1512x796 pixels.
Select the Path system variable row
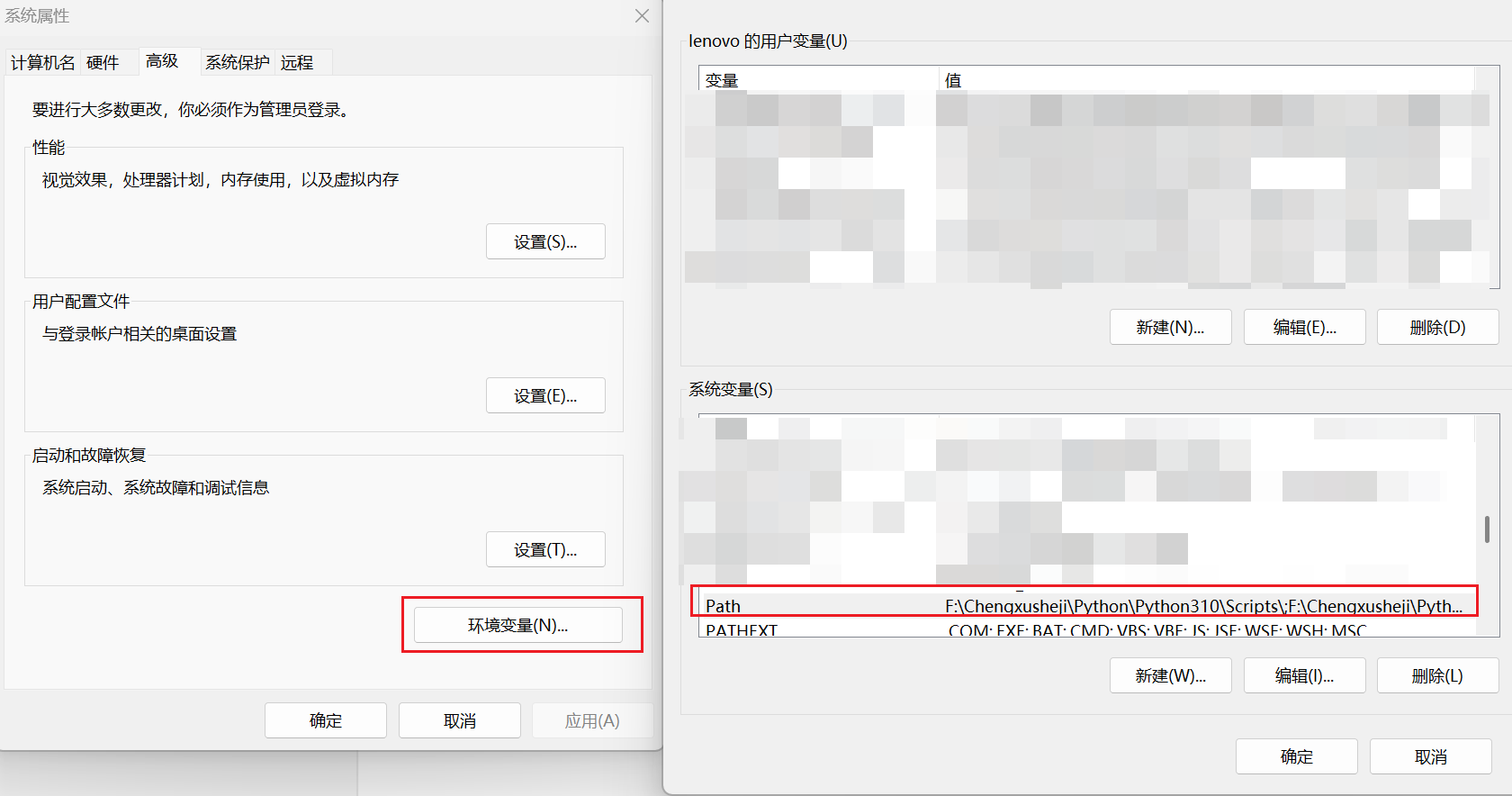(1085, 606)
